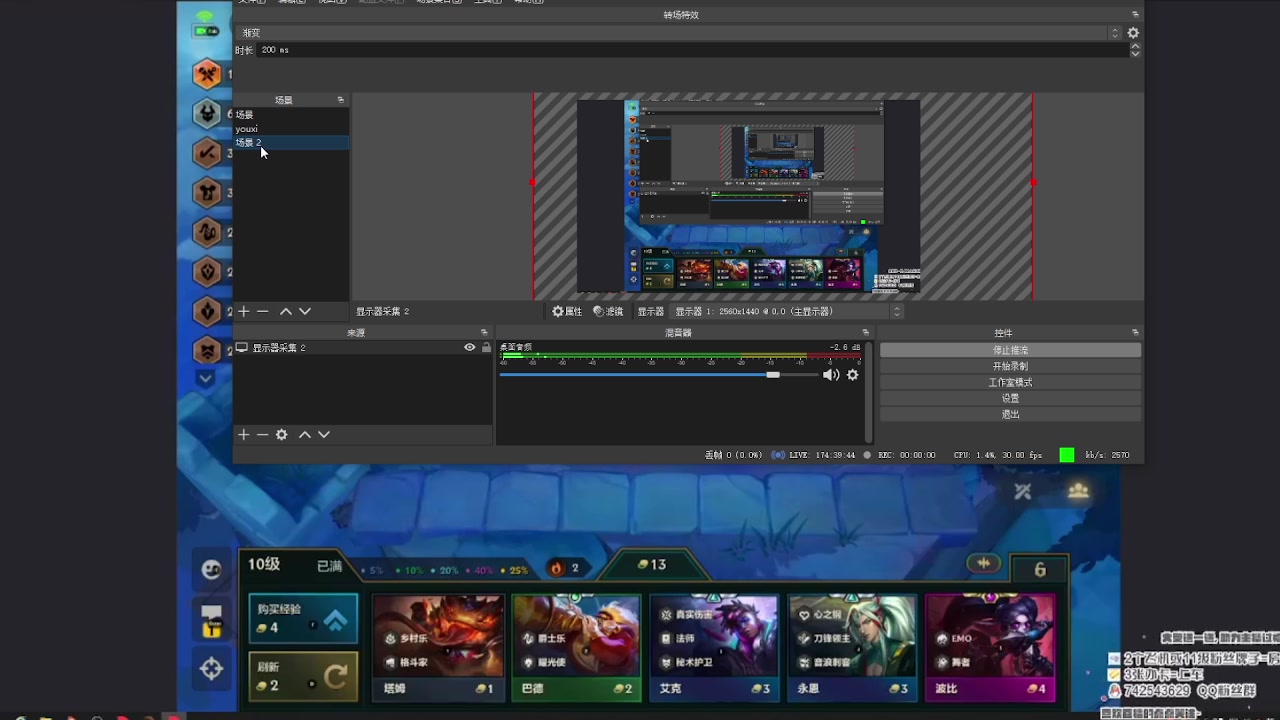Mute desktop audio speaker icon
Viewport: 1280px width, 720px height.
click(x=831, y=375)
